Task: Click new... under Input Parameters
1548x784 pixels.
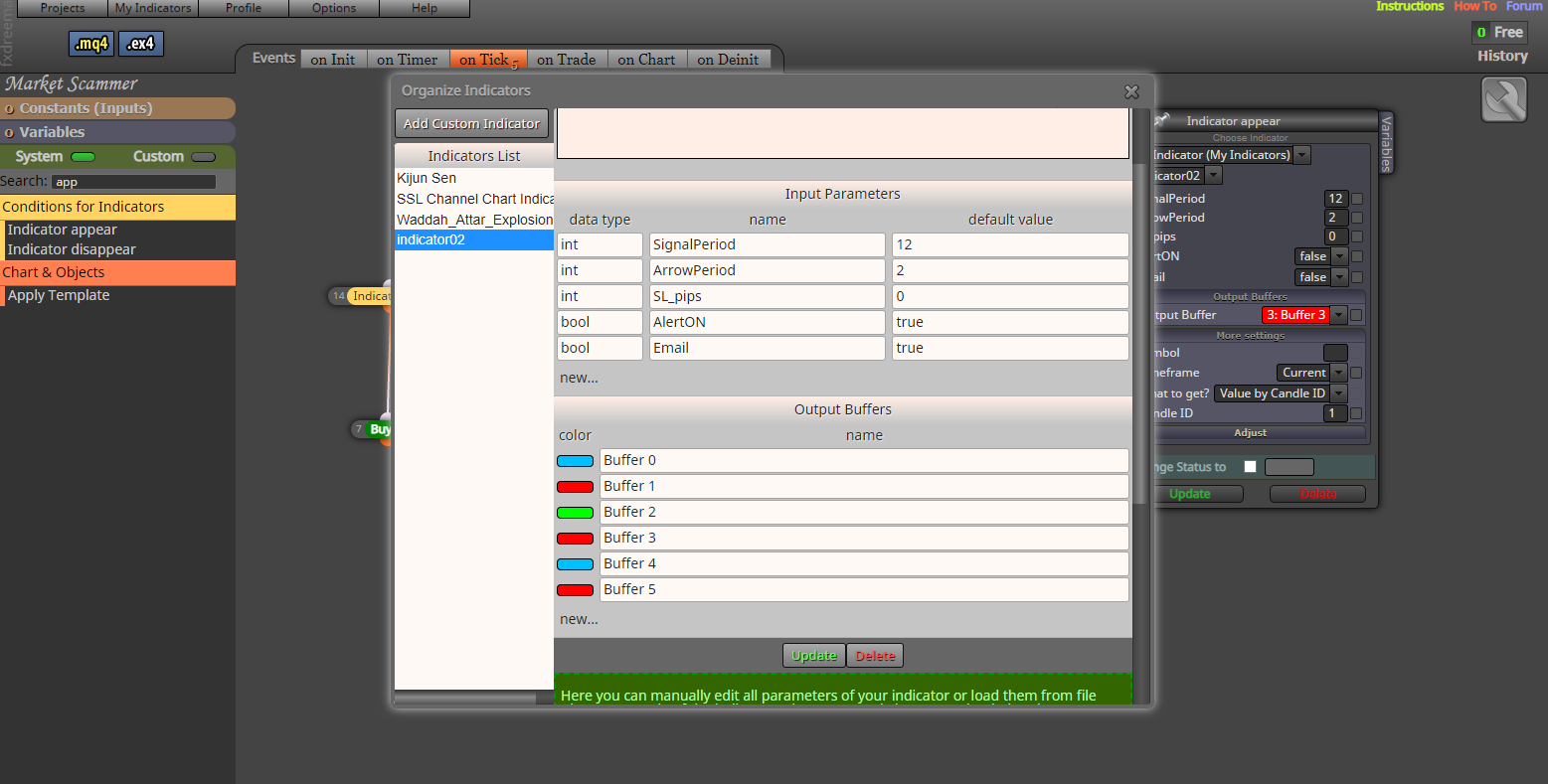Action: click(579, 378)
